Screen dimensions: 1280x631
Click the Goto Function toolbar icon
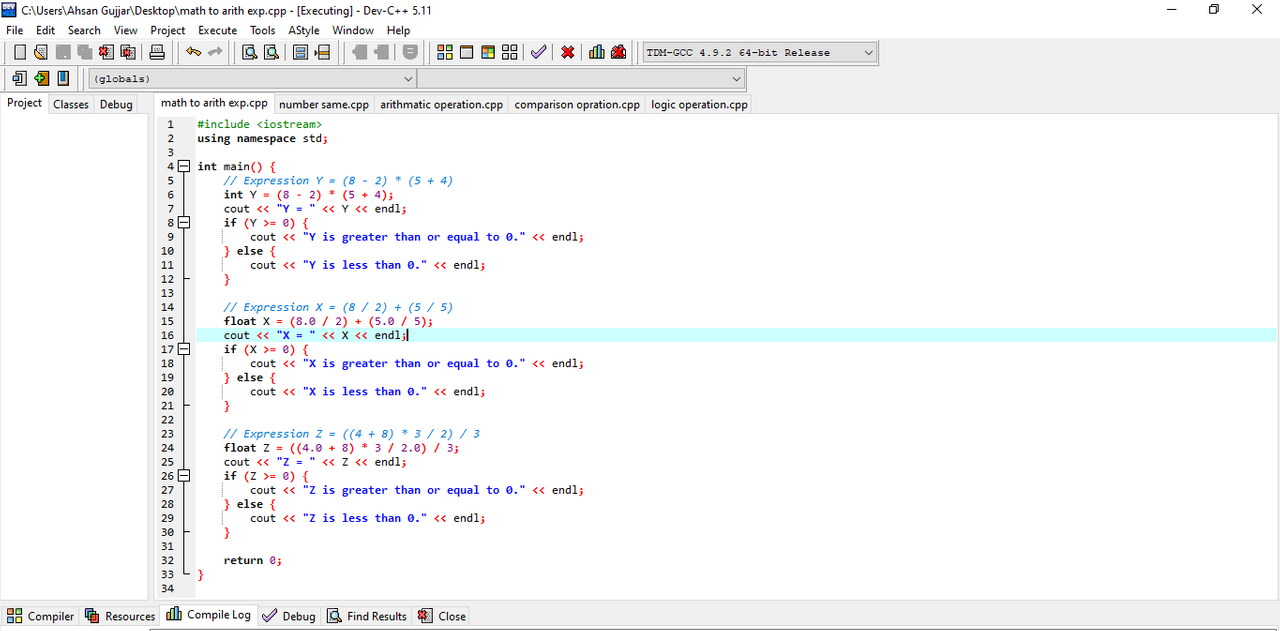(300, 52)
